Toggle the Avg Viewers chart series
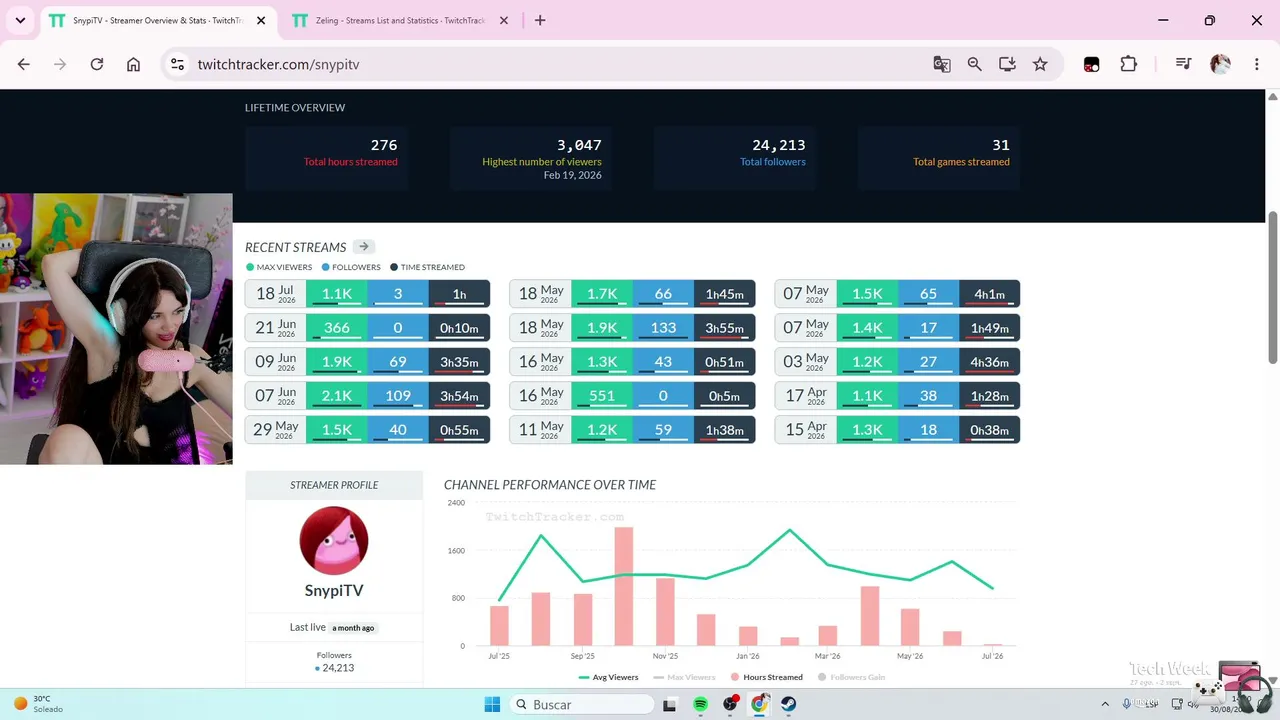This screenshot has width=1280, height=720. [x=609, y=677]
